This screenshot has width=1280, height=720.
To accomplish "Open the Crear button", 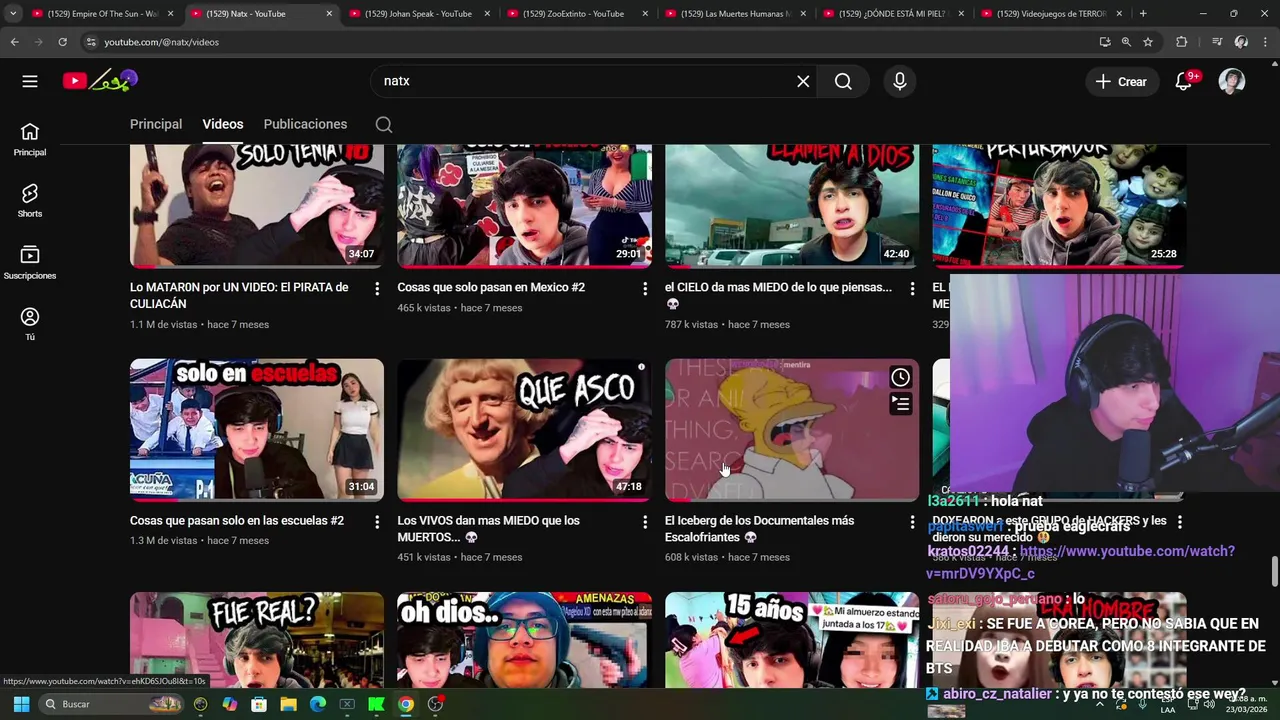I will click(x=1121, y=82).
